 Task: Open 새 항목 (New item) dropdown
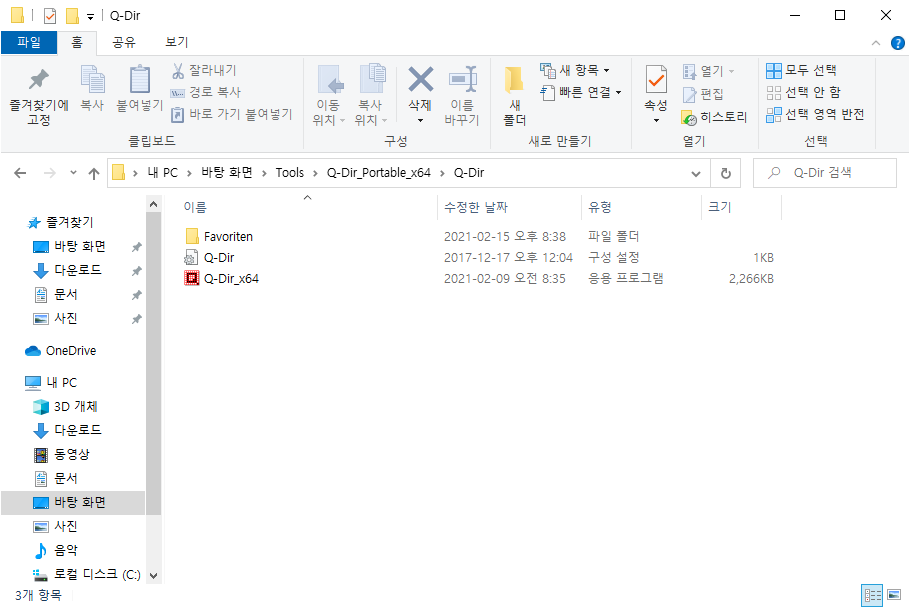tap(575, 70)
